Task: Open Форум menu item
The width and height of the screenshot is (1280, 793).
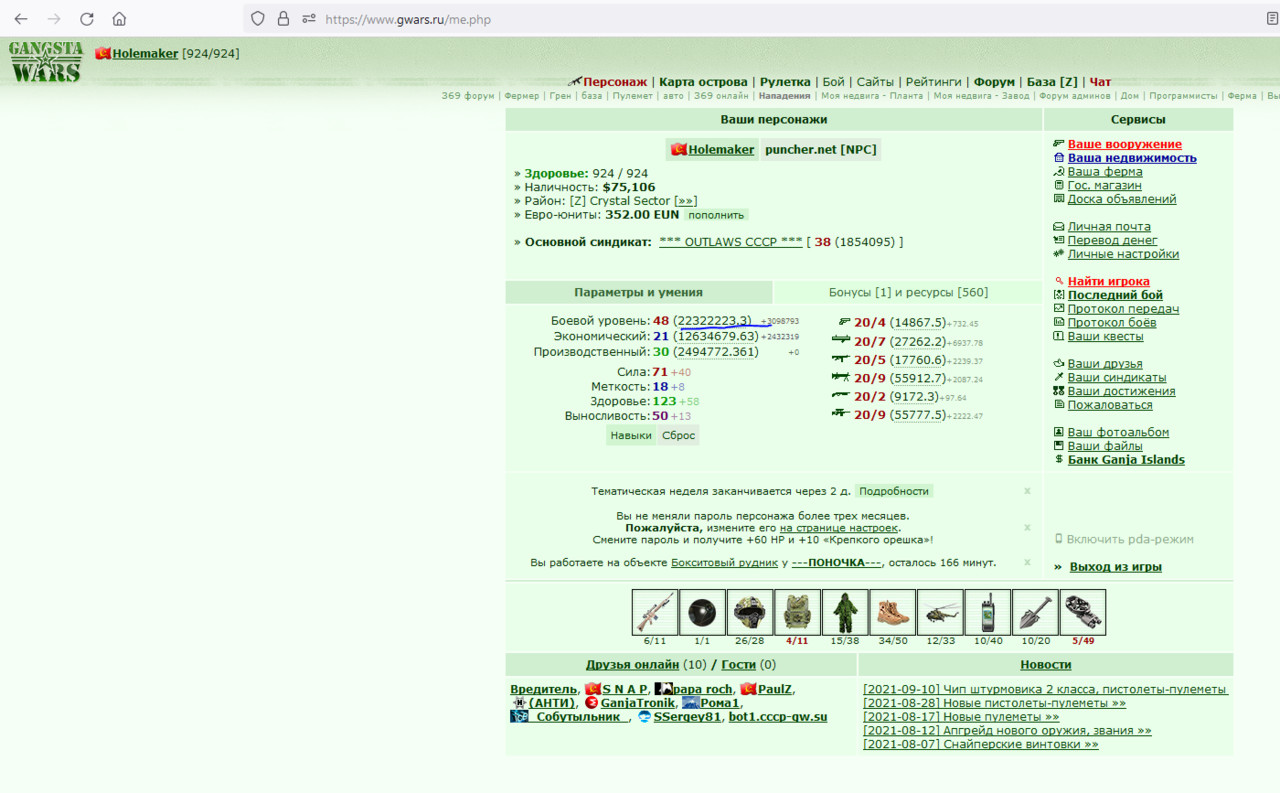Action: pyautogui.click(x=994, y=82)
